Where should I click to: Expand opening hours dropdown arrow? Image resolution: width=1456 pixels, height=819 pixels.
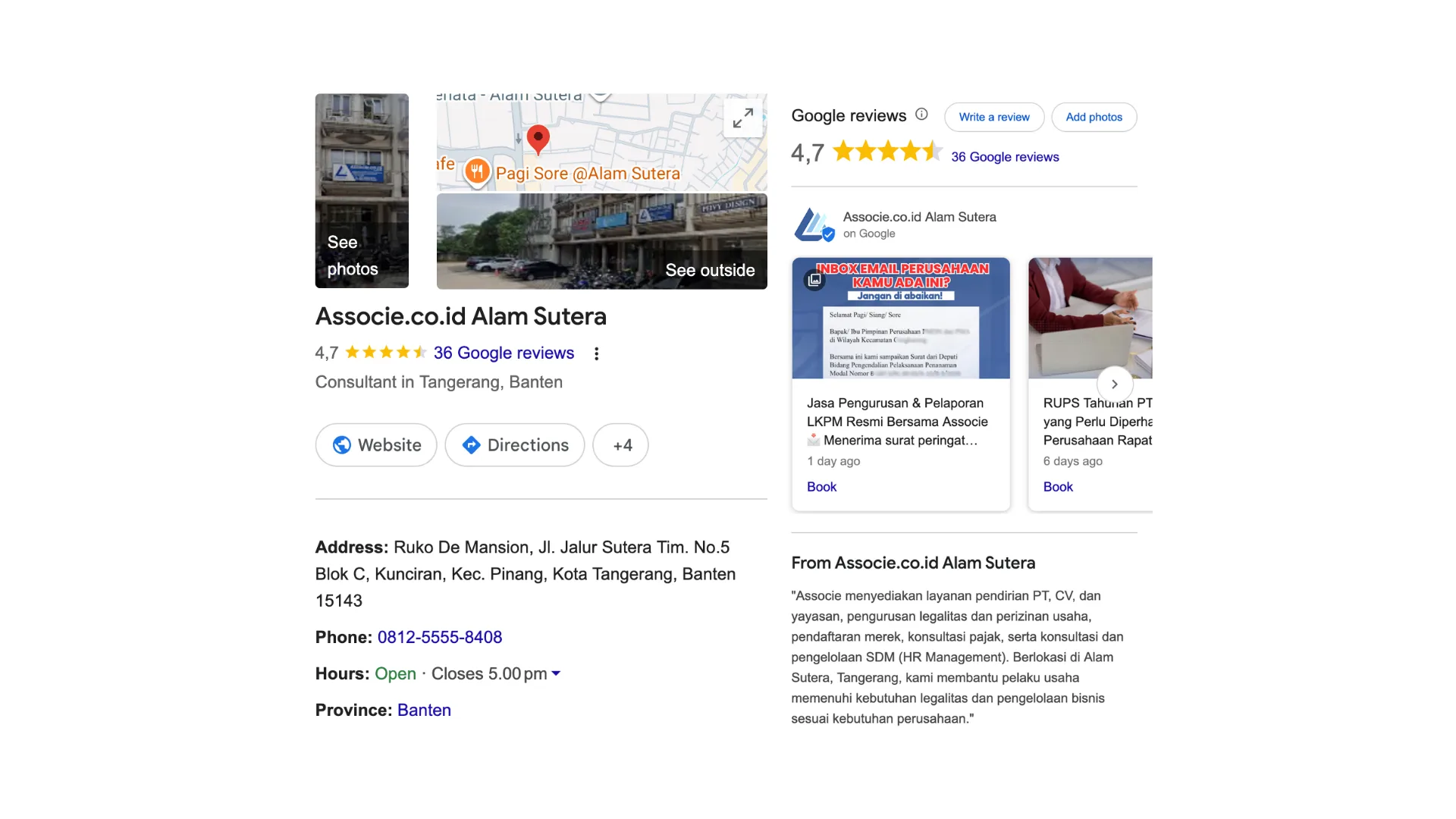[x=556, y=673]
